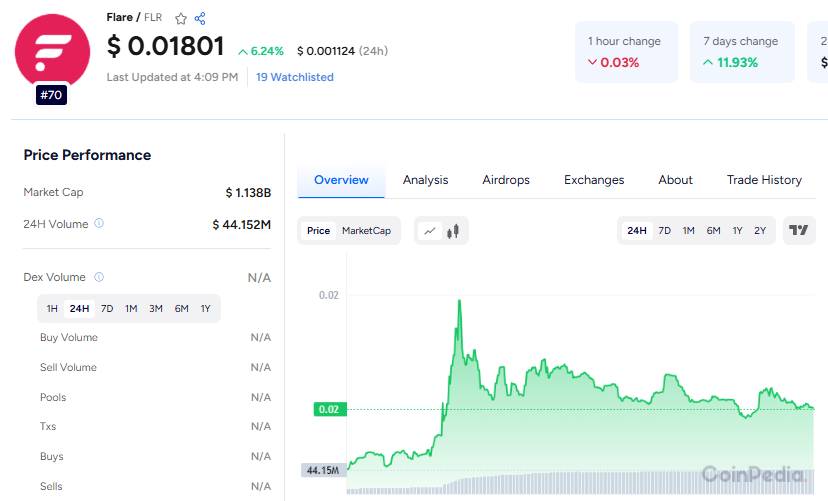Open the Overview tab
Viewport: 828px width, 501px height.
coord(341,180)
